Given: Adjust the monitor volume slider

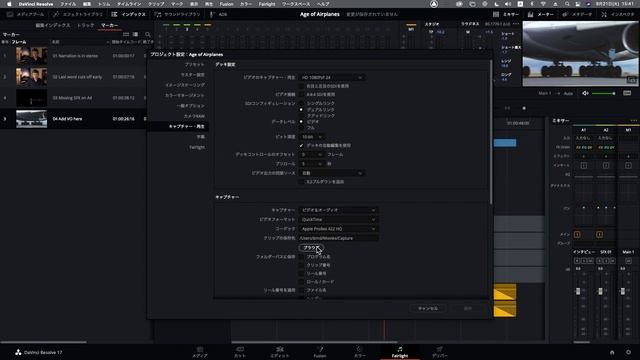Looking at the screenshot, I should pos(603,93).
